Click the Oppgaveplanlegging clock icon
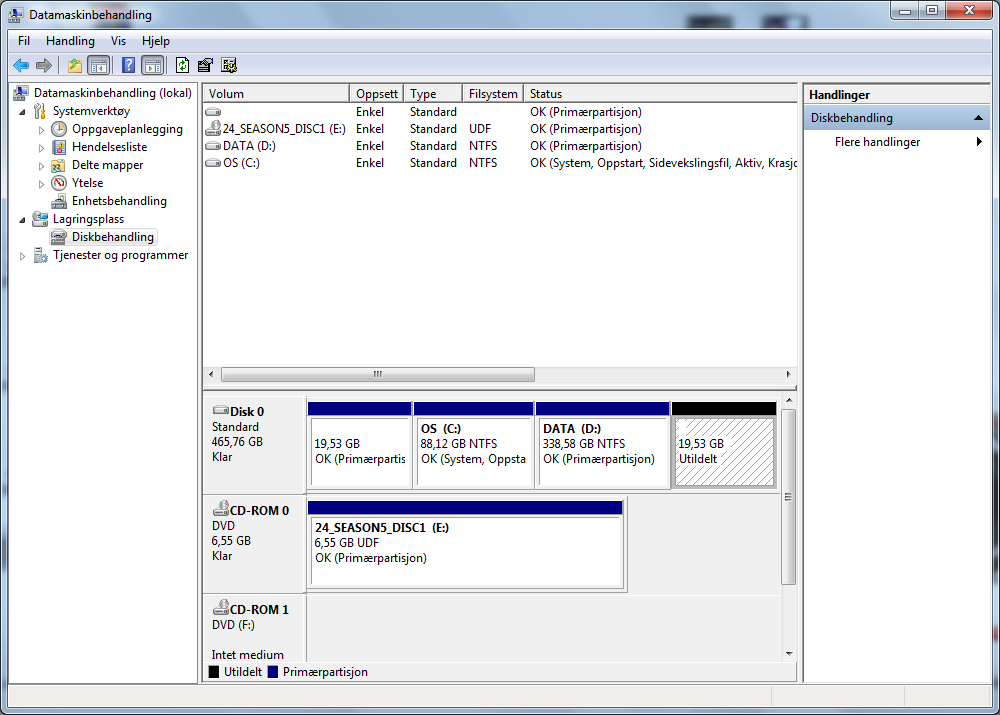1000x715 pixels. (59, 129)
